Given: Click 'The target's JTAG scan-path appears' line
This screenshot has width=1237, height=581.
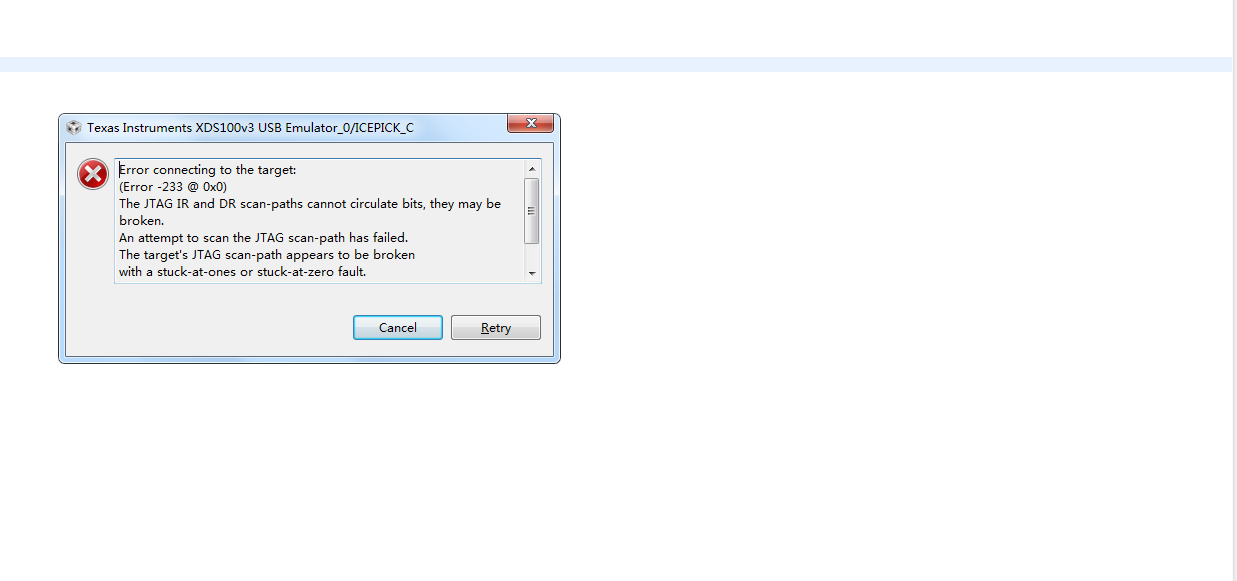Looking at the screenshot, I should (267, 255).
